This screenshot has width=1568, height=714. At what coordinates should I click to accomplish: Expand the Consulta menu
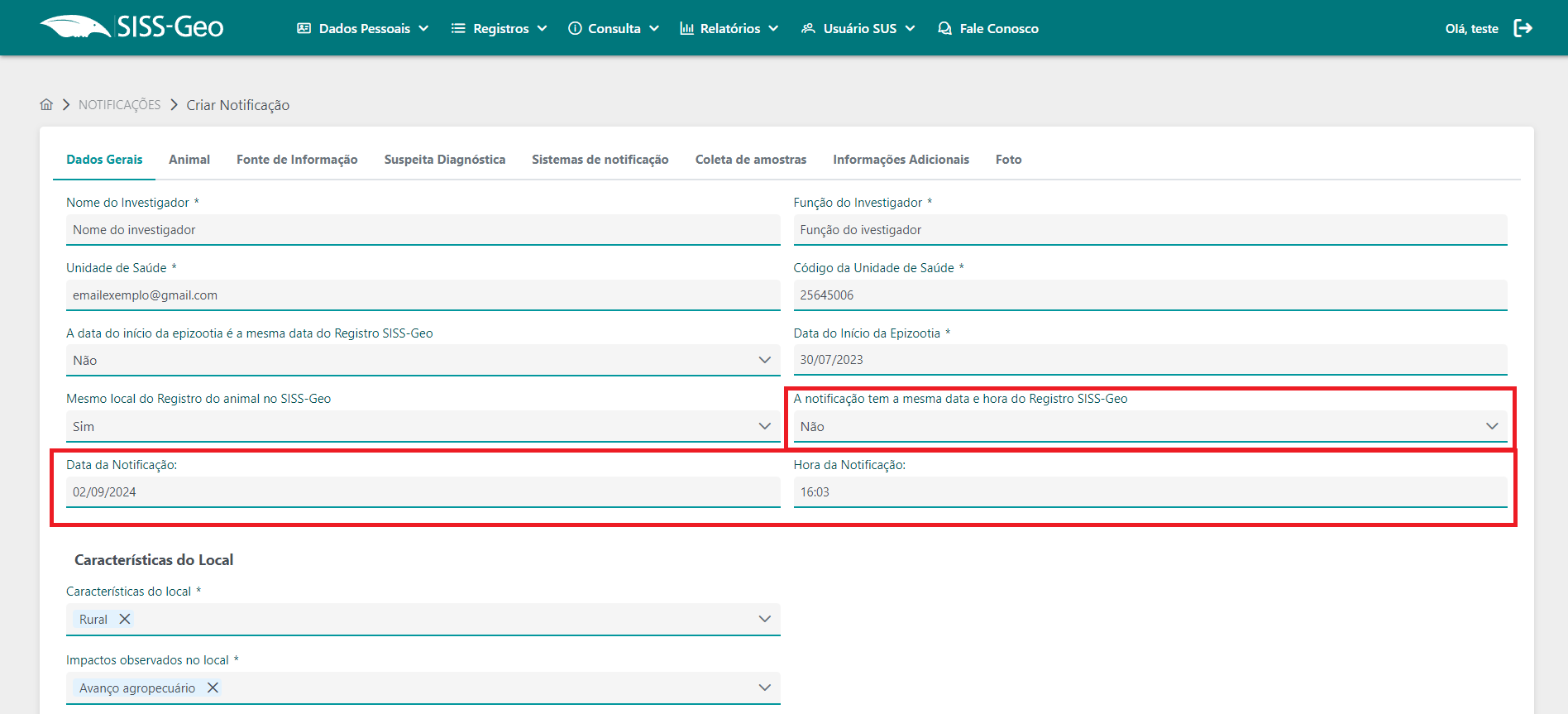point(614,28)
